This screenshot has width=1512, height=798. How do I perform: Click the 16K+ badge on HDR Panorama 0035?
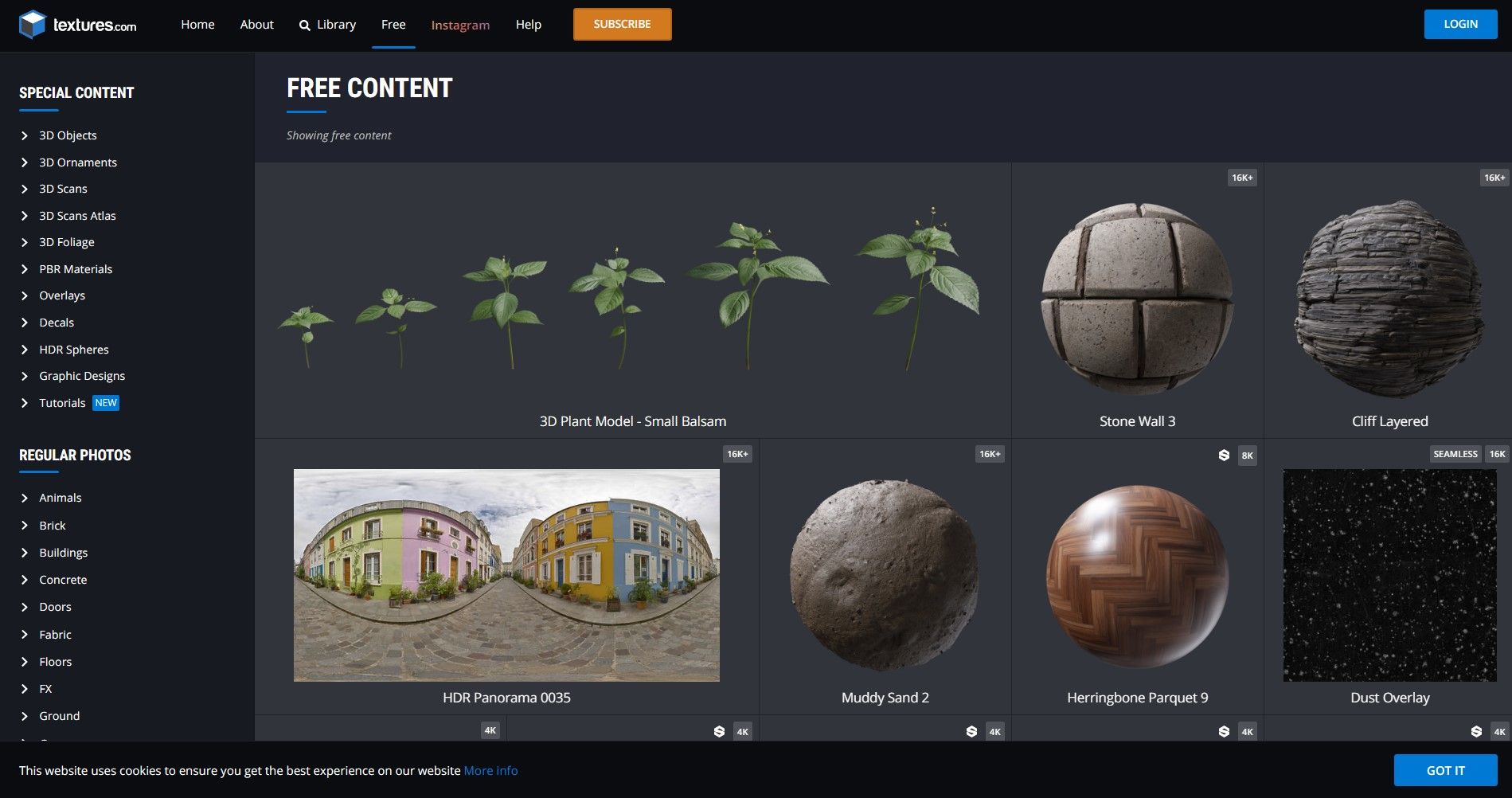(x=736, y=453)
